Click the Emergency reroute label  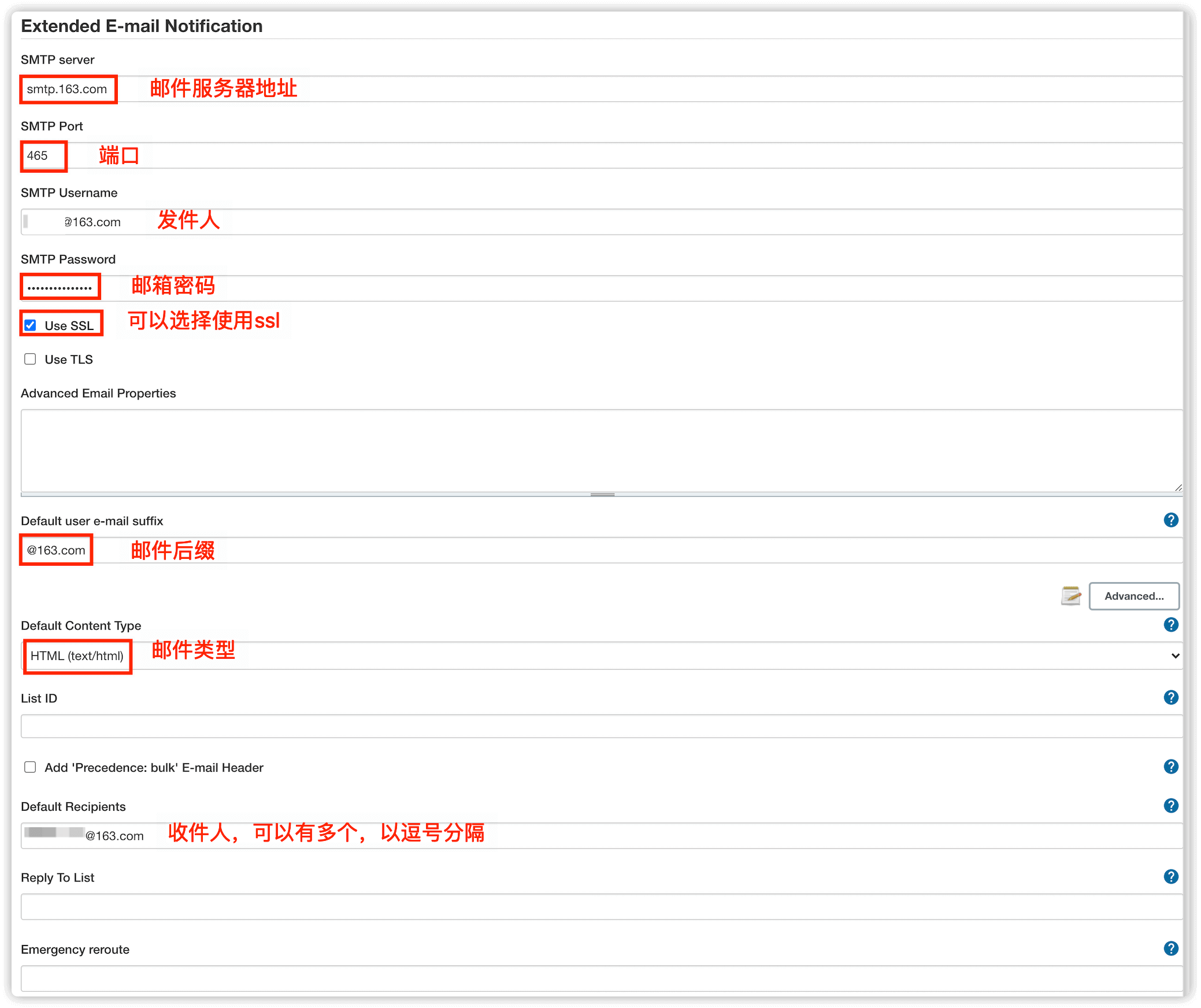click(x=75, y=949)
